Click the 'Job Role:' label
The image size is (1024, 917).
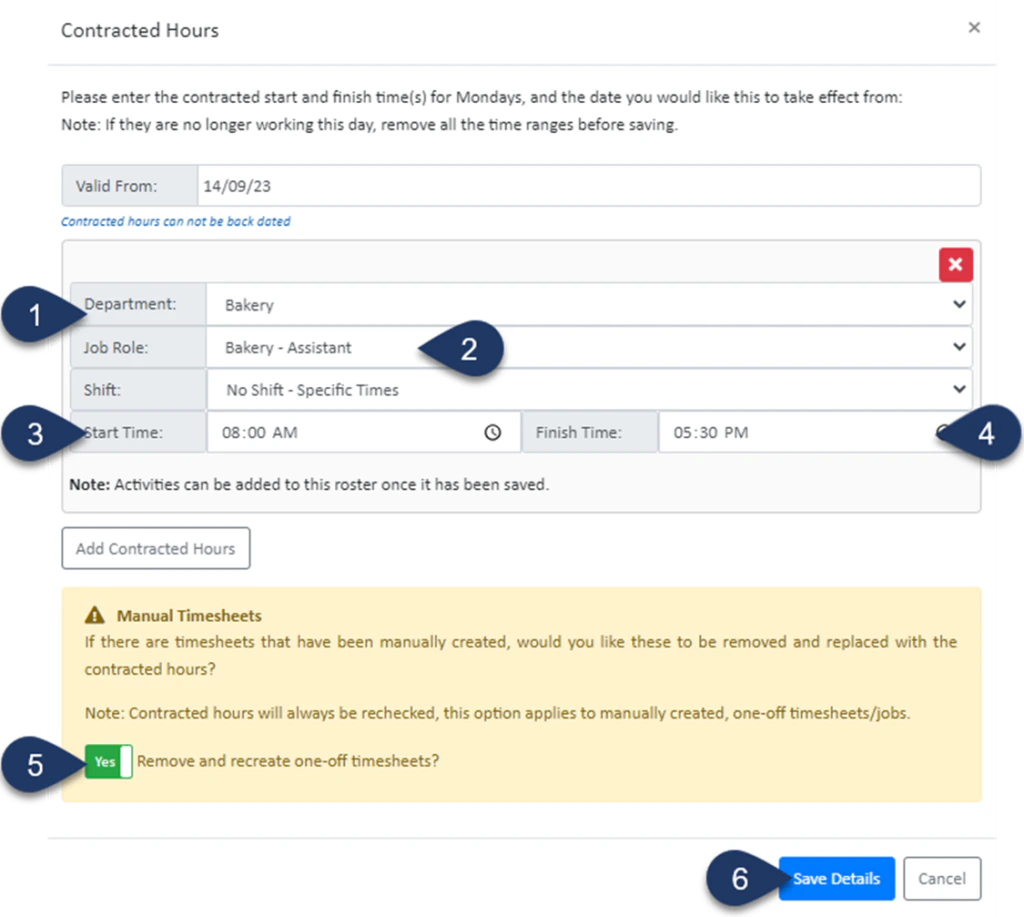pyautogui.click(x=116, y=347)
